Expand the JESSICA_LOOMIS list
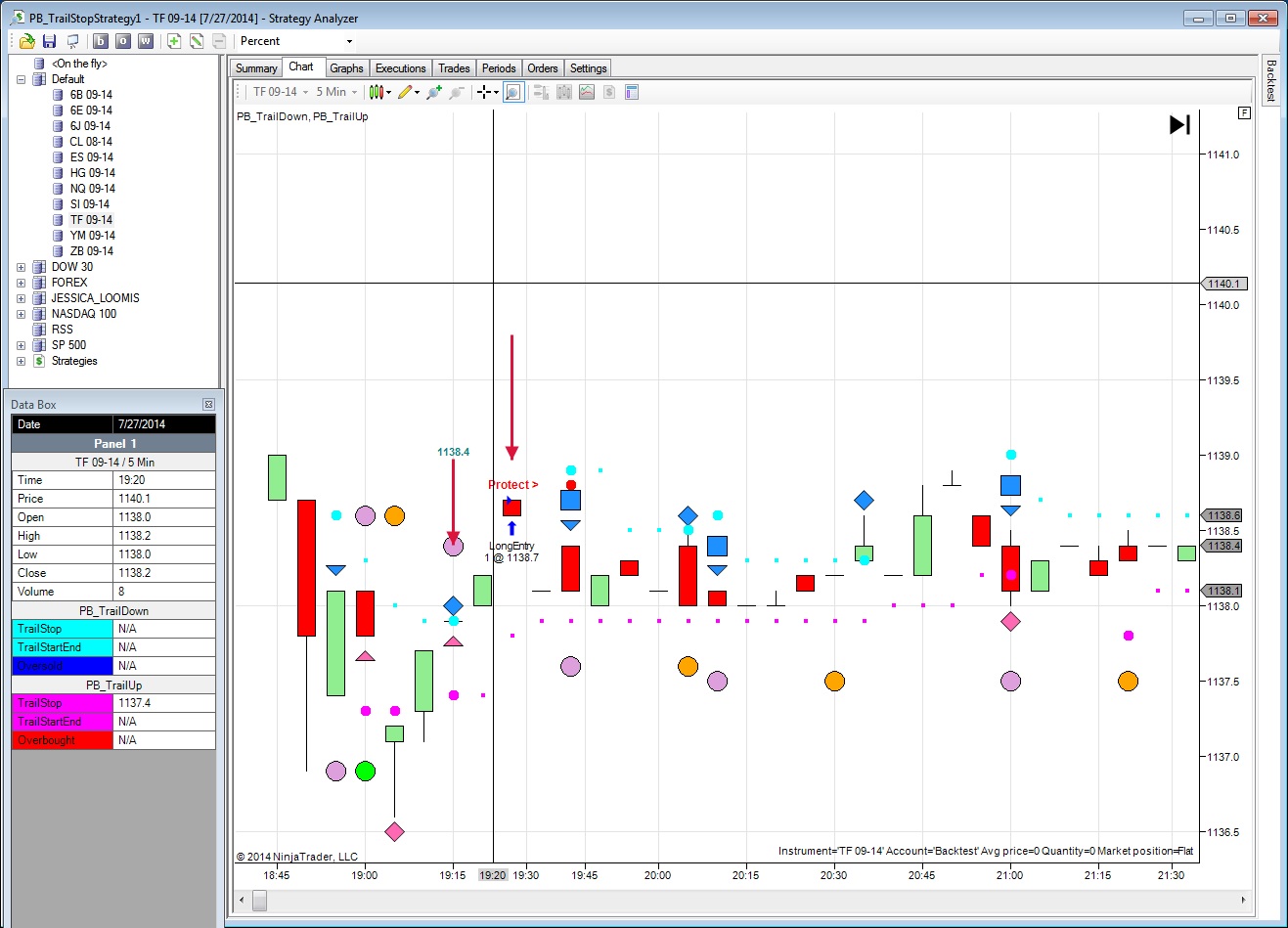1288x928 pixels. 21,298
